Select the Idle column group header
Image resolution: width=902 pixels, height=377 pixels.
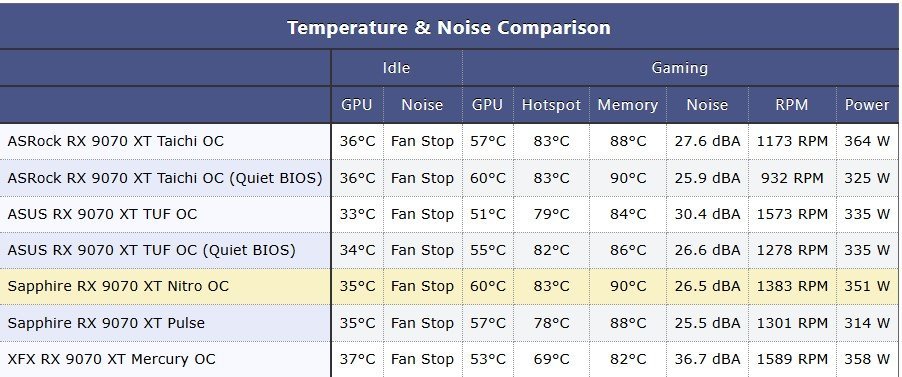pos(396,68)
